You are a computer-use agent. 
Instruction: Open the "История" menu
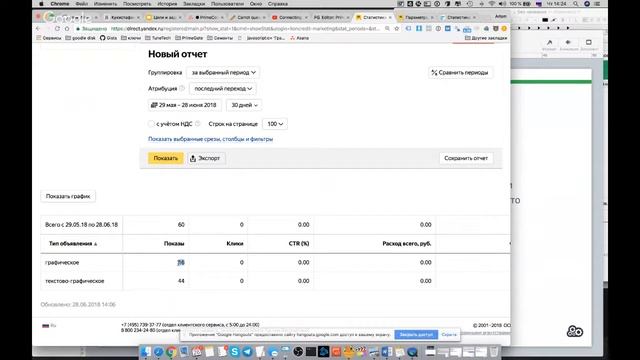pos(167,4)
